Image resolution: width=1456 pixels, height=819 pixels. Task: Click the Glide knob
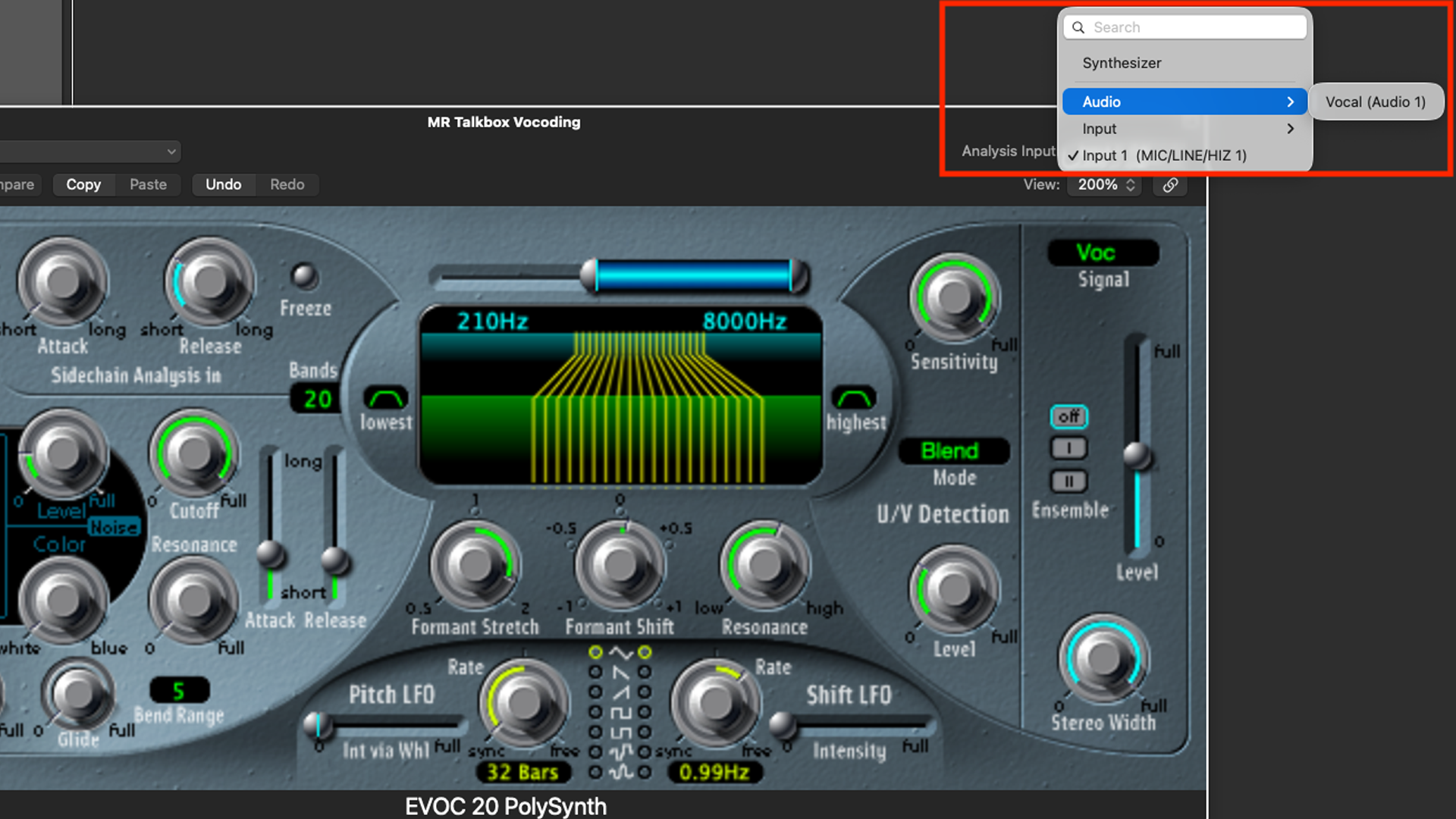tap(78, 693)
